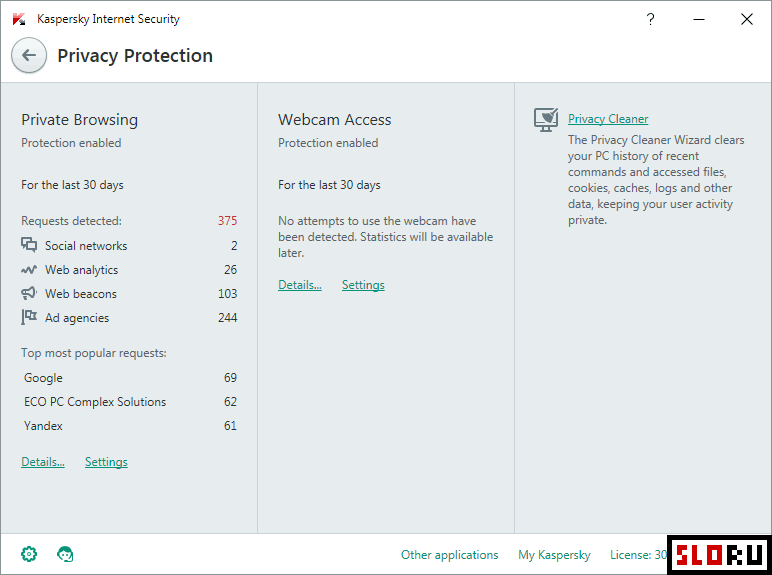Click the ECO PC Complex Solutions entry
Image resolution: width=772 pixels, height=575 pixels.
click(95, 402)
